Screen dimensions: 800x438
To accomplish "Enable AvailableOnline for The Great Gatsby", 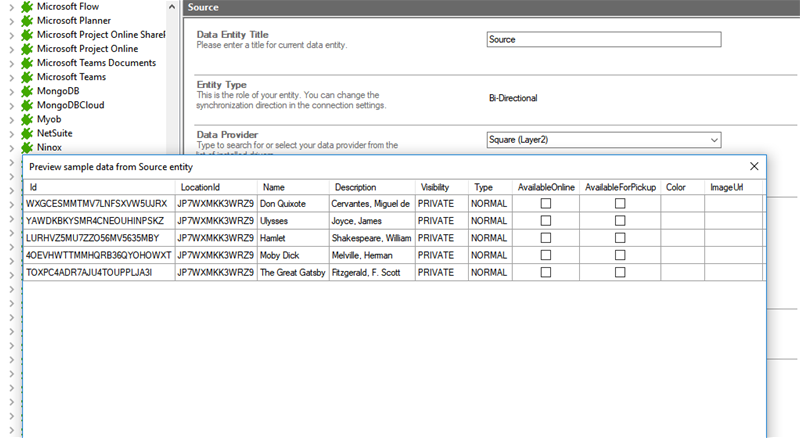I will coord(545,272).
